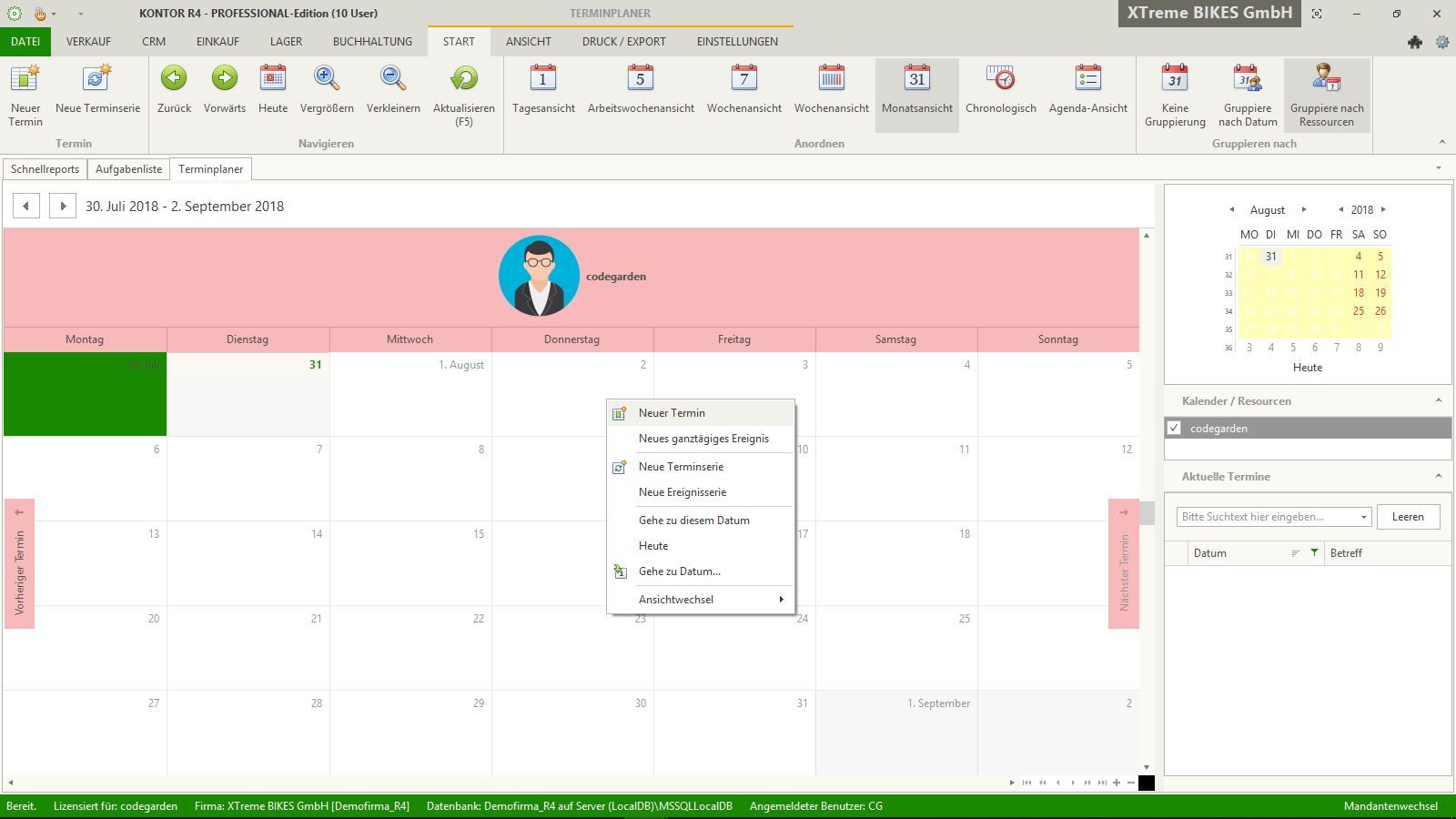
Task: Select the Agenda-Ansicht icon
Action: tap(1087, 79)
